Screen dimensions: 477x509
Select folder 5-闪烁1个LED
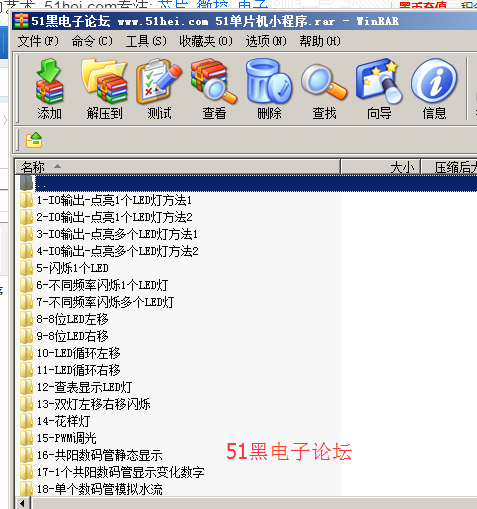click(72, 268)
